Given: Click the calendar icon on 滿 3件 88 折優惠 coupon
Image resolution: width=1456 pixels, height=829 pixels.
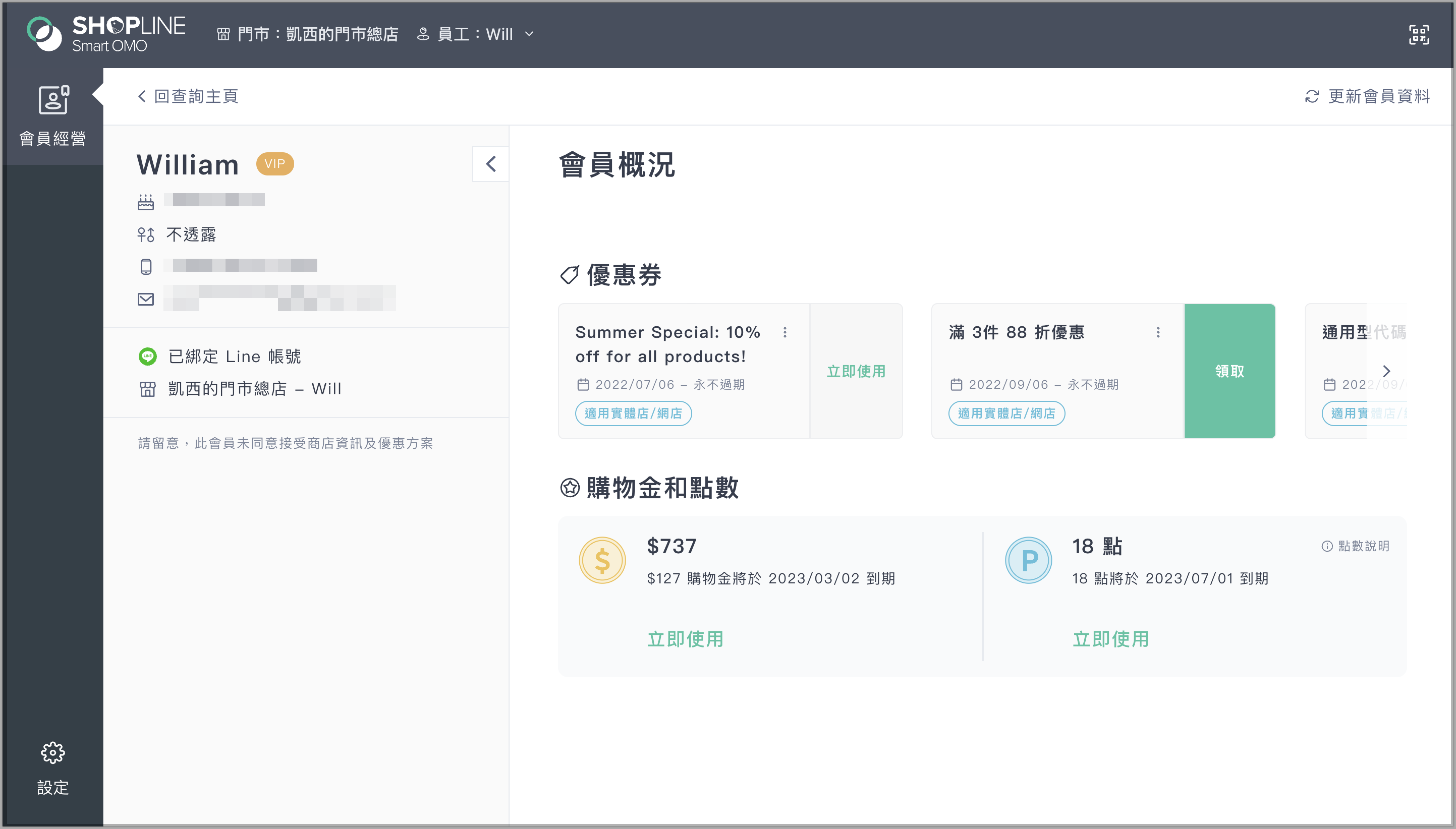Looking at the screenshot, I should click(957, 385).
